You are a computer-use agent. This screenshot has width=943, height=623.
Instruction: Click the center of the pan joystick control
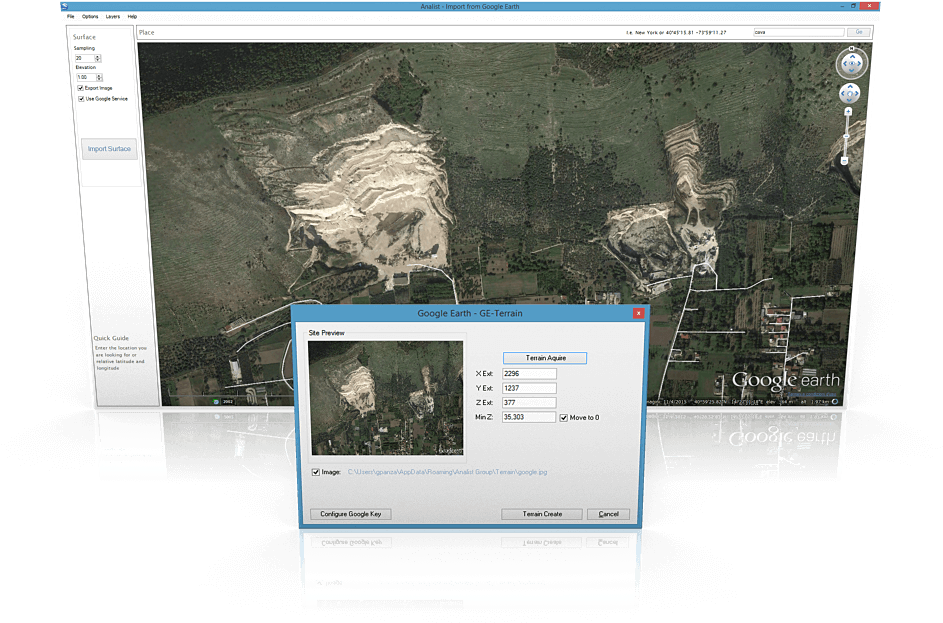click(850, 93)
